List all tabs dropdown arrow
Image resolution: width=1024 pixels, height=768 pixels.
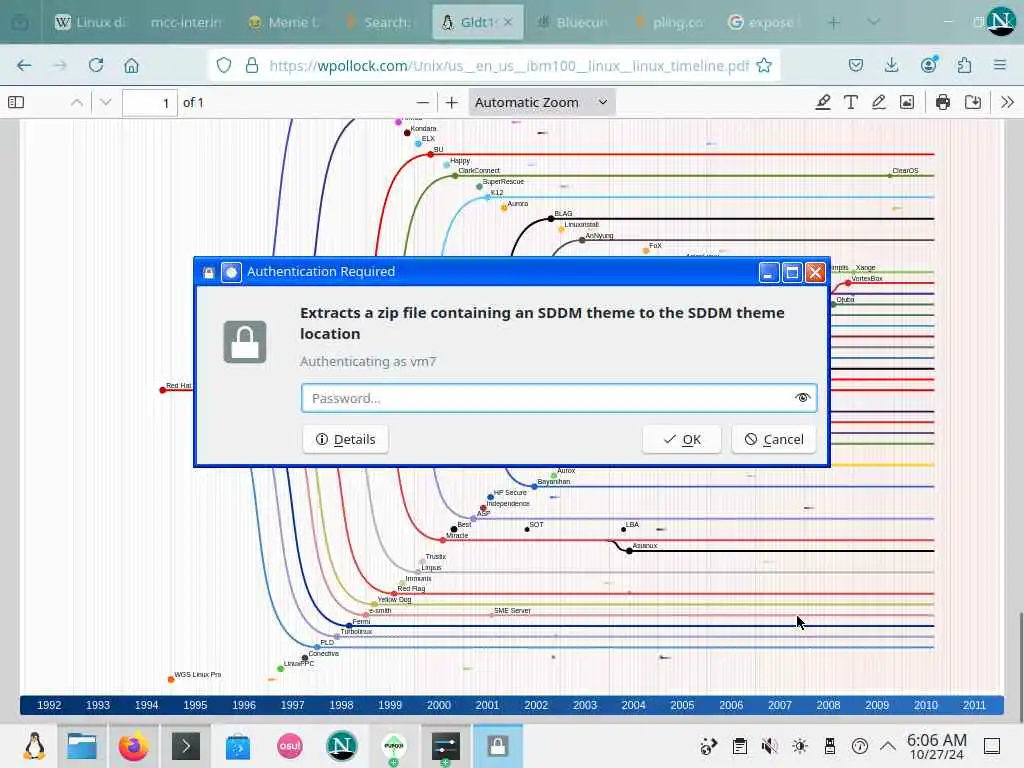(x=873, y=23)
